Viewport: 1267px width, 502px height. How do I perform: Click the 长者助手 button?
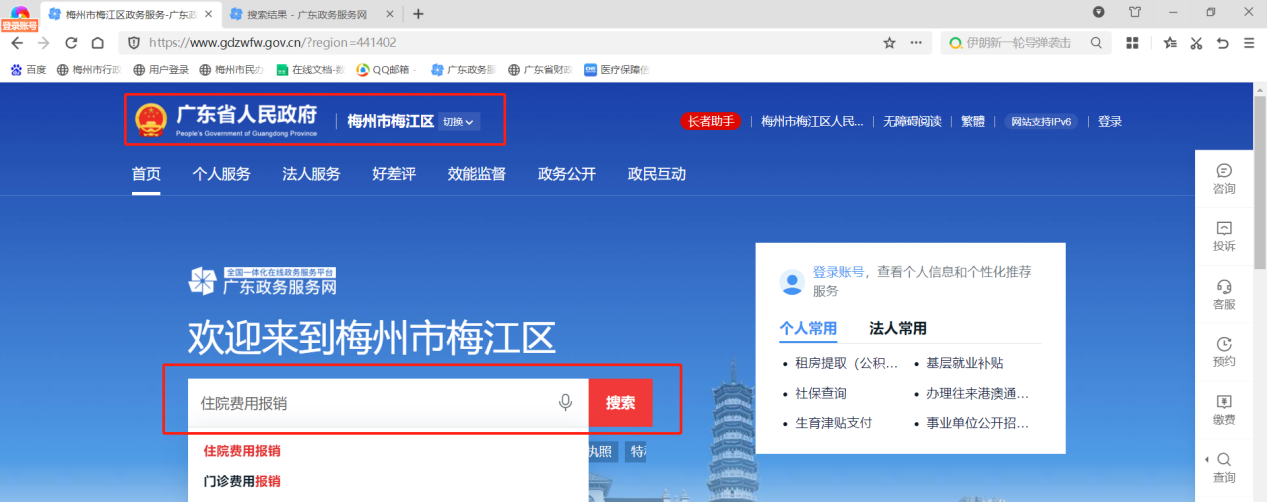click(x=710, y=122)
